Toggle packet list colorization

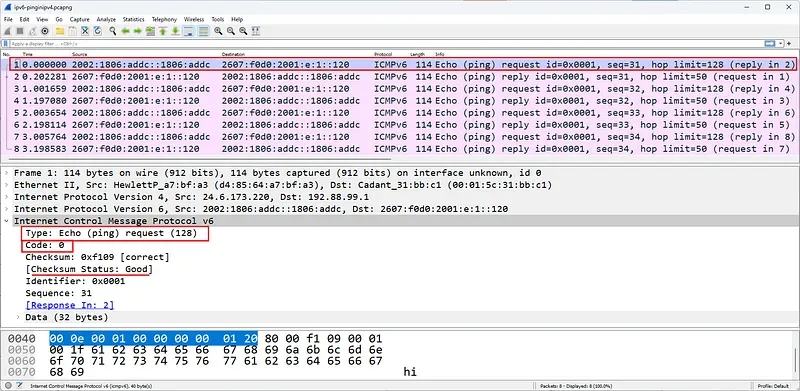204,32
